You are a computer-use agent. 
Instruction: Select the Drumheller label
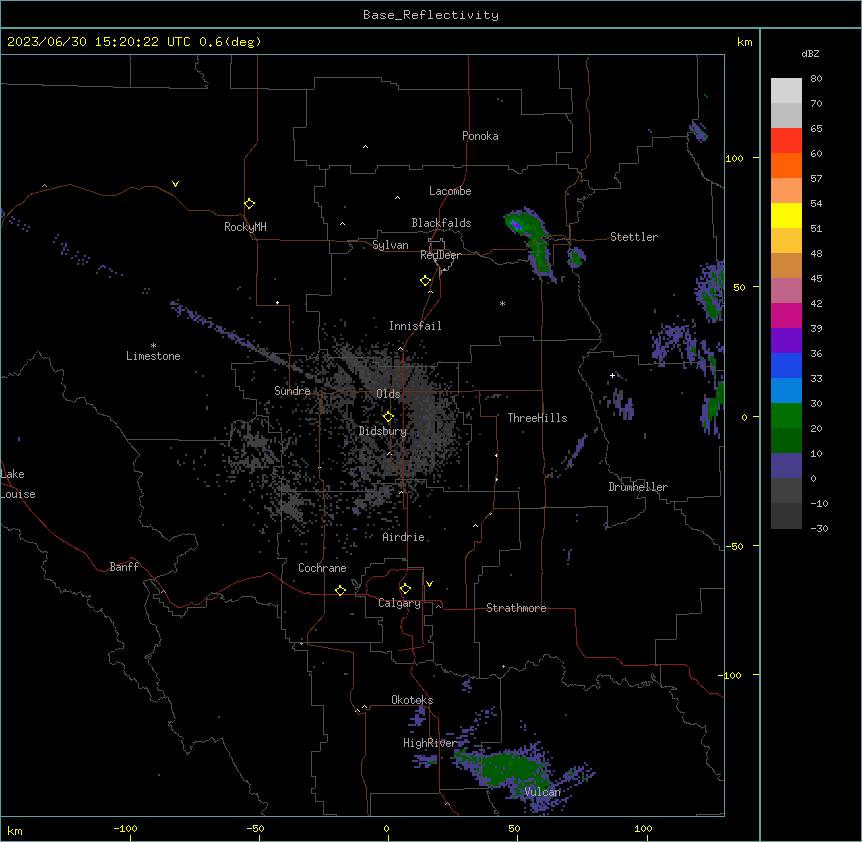point(638,487)
